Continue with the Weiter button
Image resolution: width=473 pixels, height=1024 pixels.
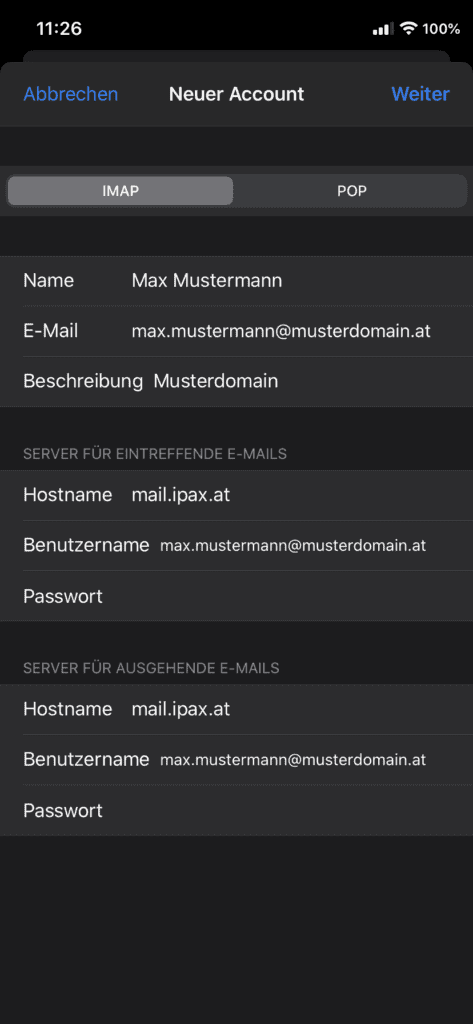tap(420, 94)
